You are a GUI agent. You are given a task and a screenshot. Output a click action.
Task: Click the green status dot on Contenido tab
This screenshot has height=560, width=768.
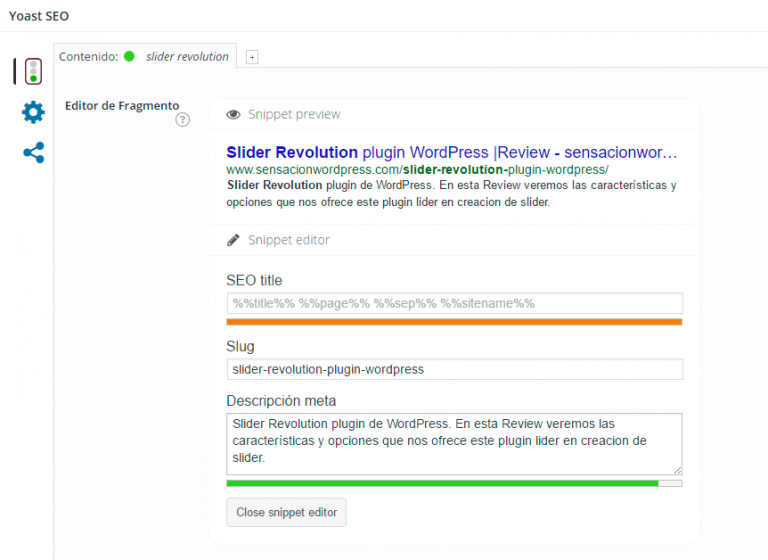click(x=129, y=56)
